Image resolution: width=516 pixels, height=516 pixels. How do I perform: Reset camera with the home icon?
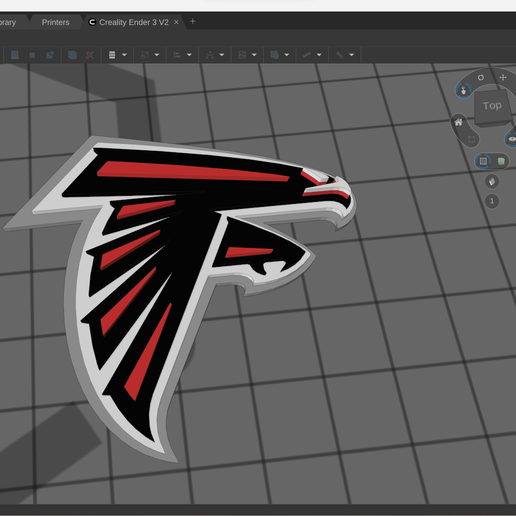point(459,122)
